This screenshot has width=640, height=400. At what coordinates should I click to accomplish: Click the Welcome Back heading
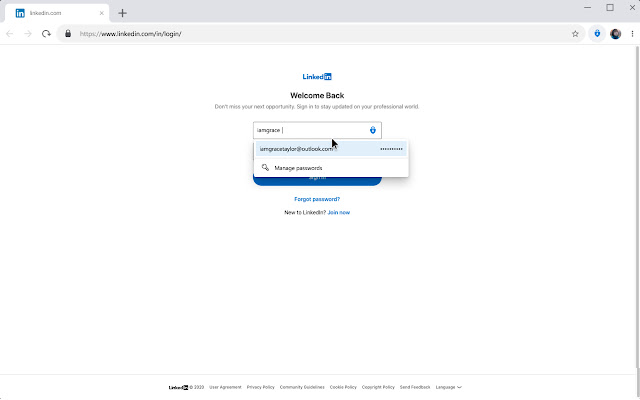(317, 96)
